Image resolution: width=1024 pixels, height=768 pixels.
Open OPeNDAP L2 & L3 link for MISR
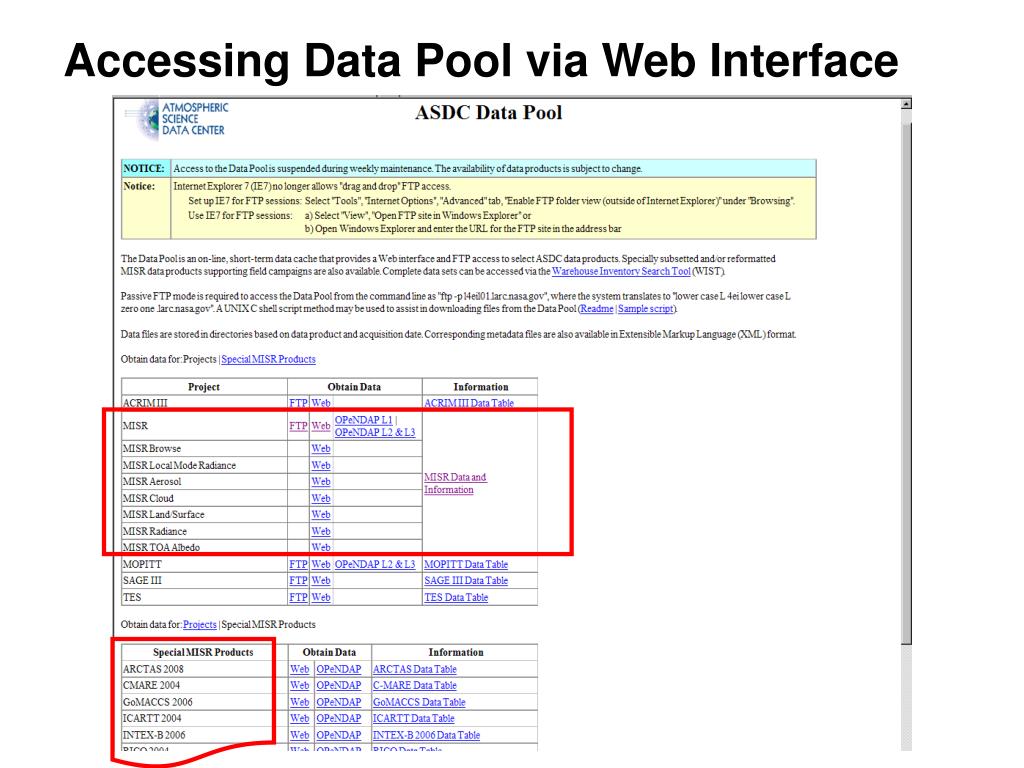375,432
